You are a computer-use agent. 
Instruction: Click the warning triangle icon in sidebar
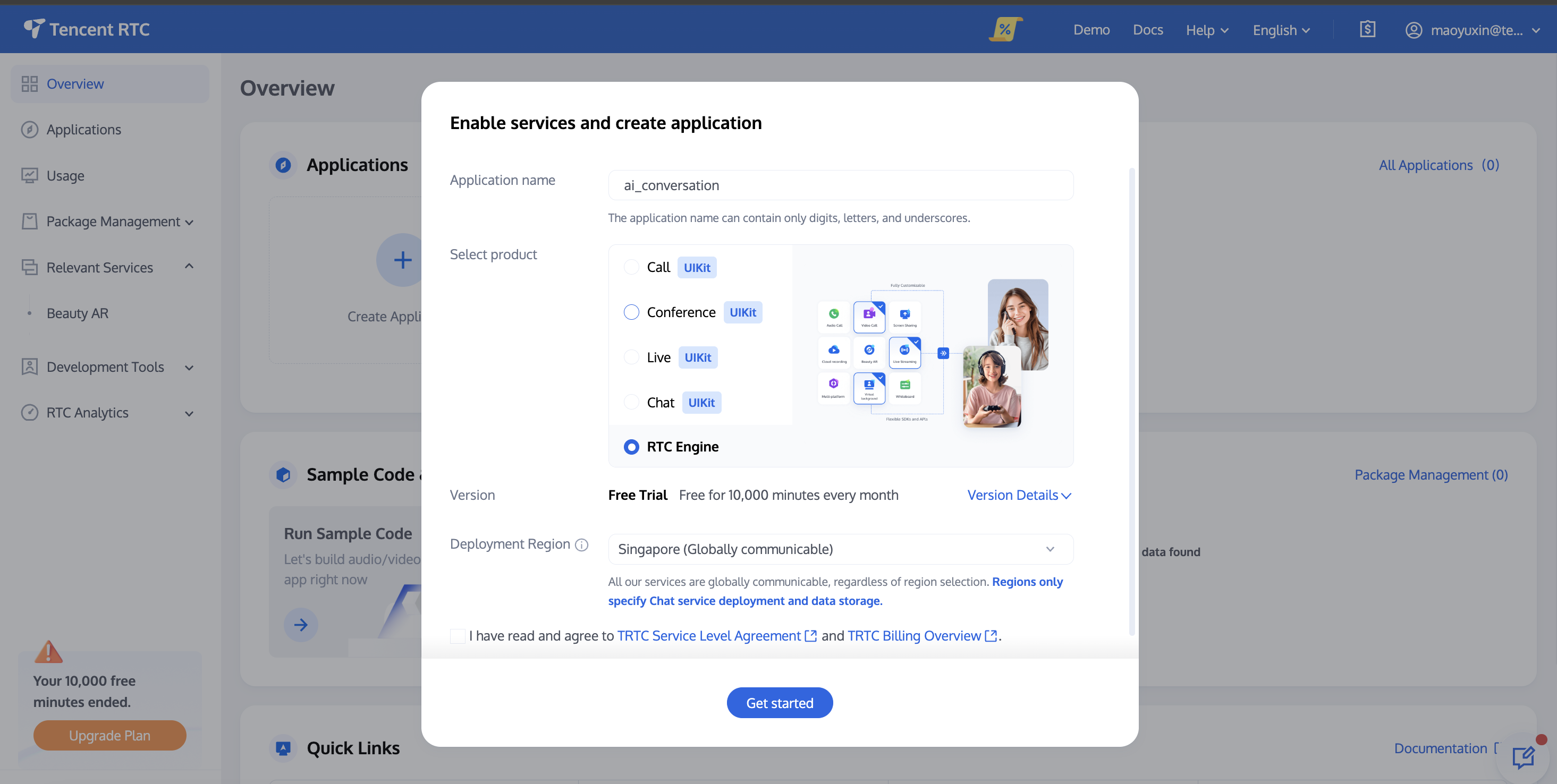click(48, 651)
